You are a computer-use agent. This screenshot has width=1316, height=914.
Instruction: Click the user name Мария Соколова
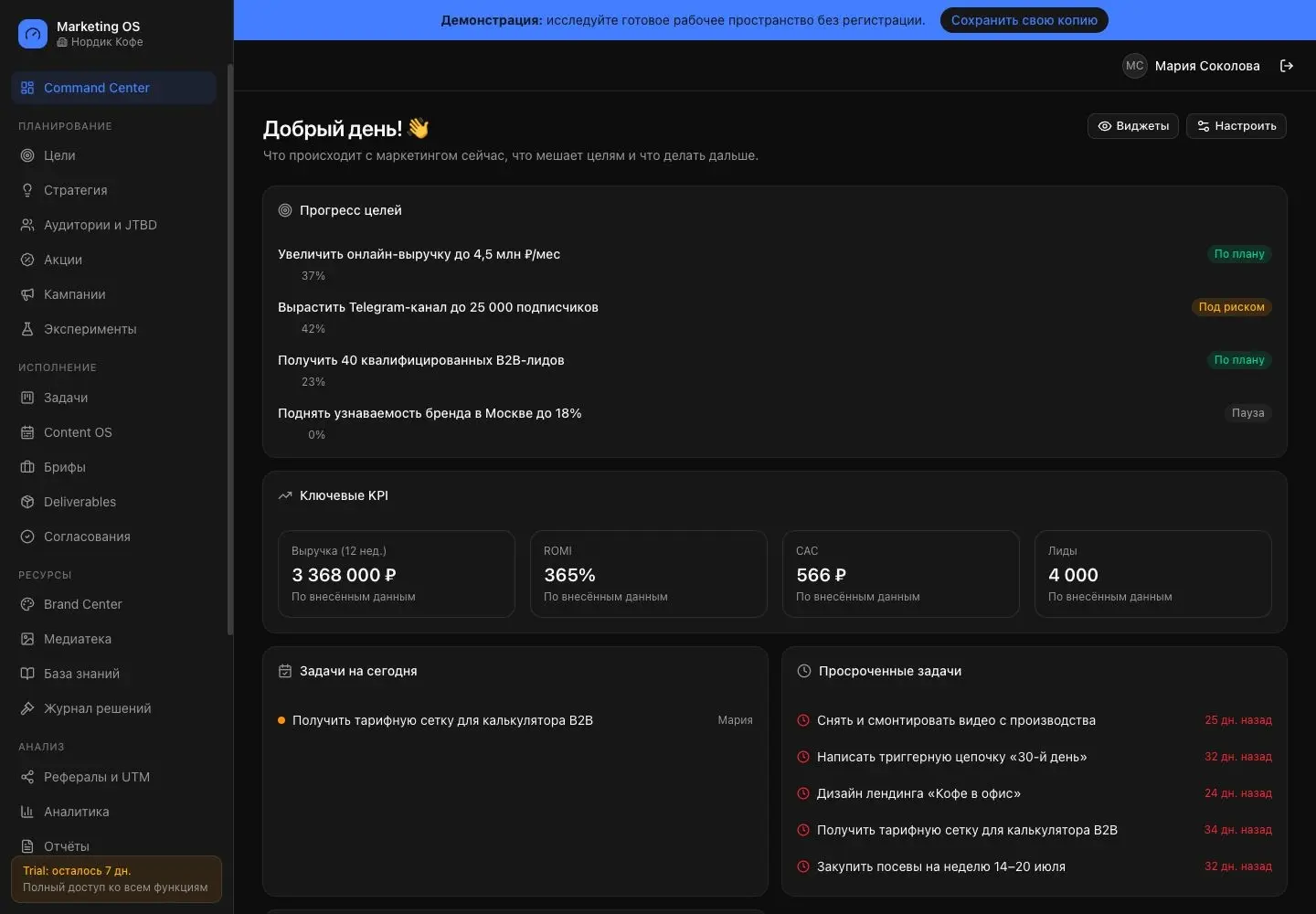point(1207,66)
